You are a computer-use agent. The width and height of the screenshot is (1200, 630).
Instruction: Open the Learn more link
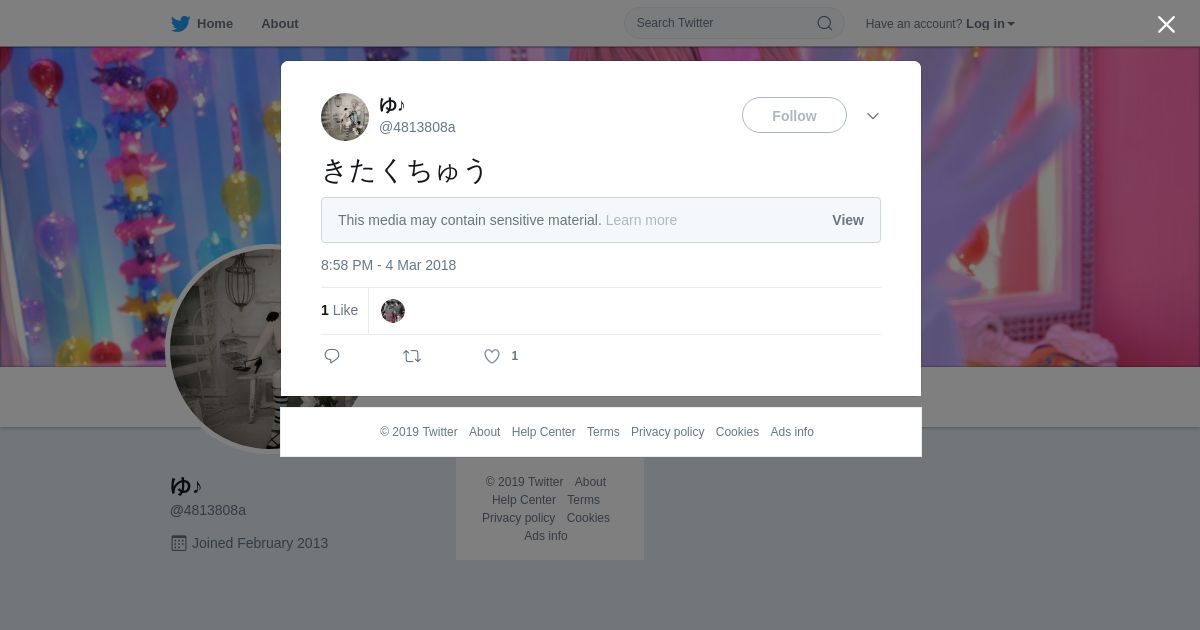pyautogui.click(x=641, y=220)
